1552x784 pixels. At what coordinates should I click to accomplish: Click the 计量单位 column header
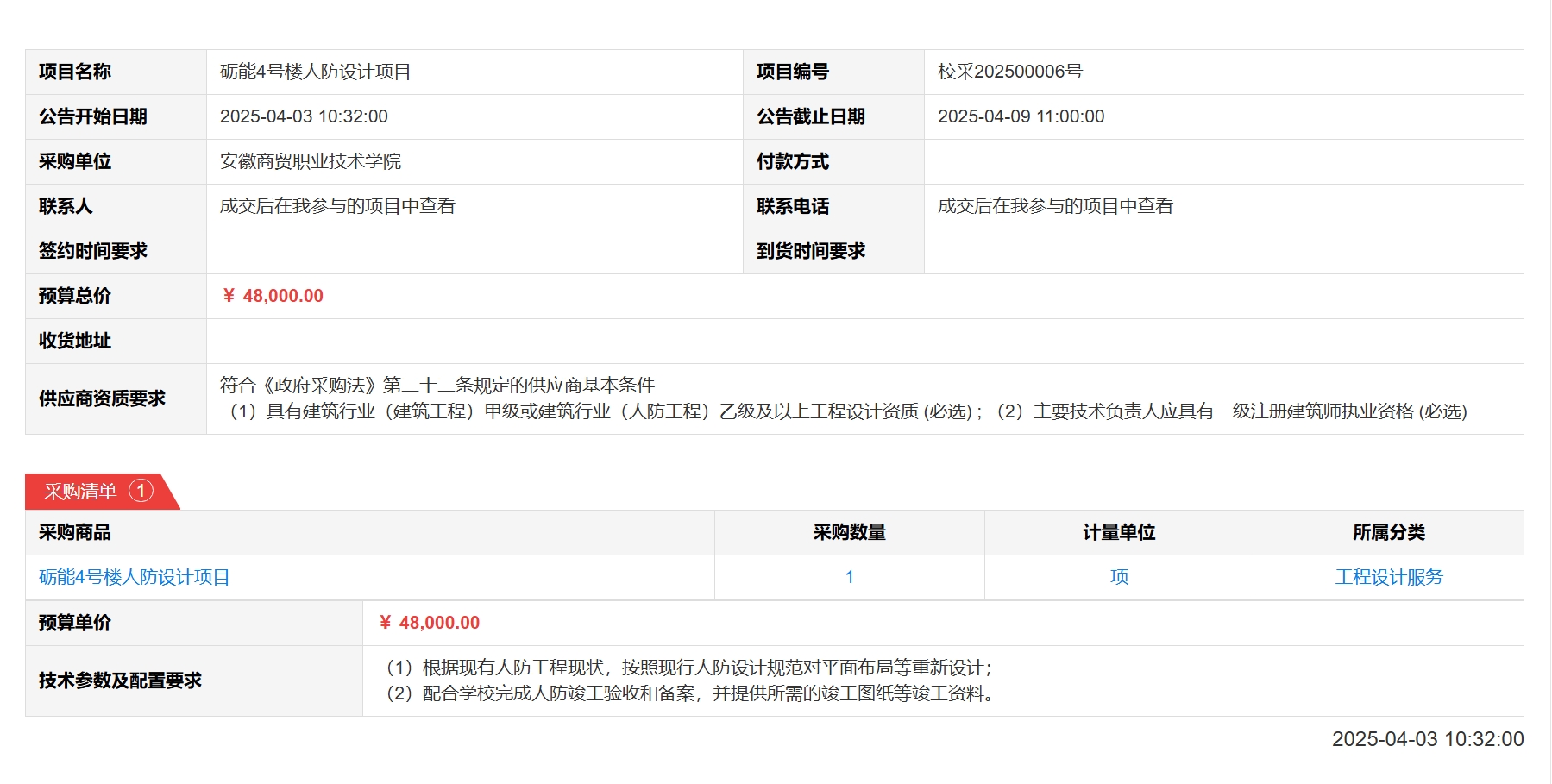[1119, 532]
